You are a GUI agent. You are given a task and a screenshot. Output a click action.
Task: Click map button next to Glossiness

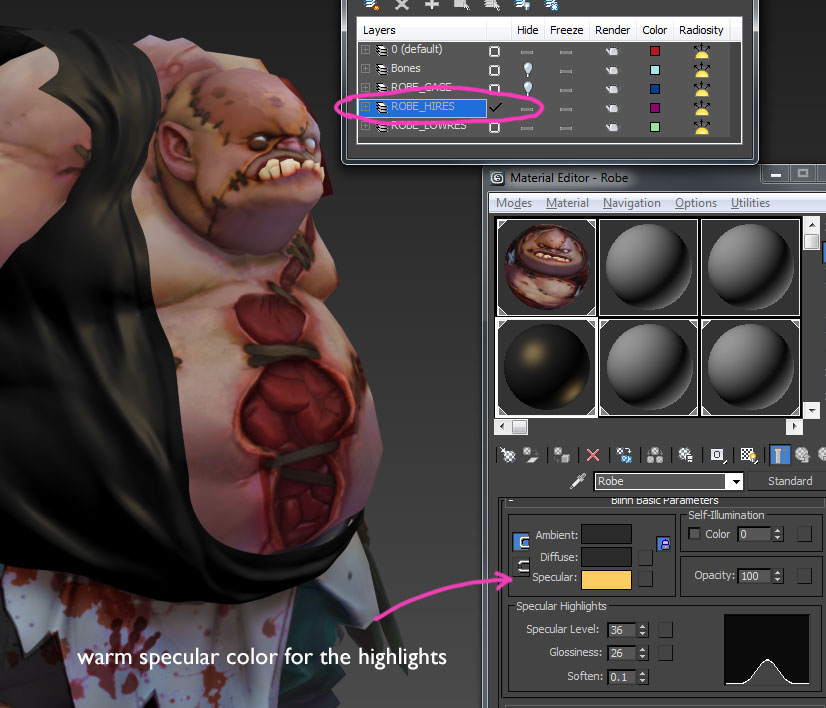click(x=665, y=653)
